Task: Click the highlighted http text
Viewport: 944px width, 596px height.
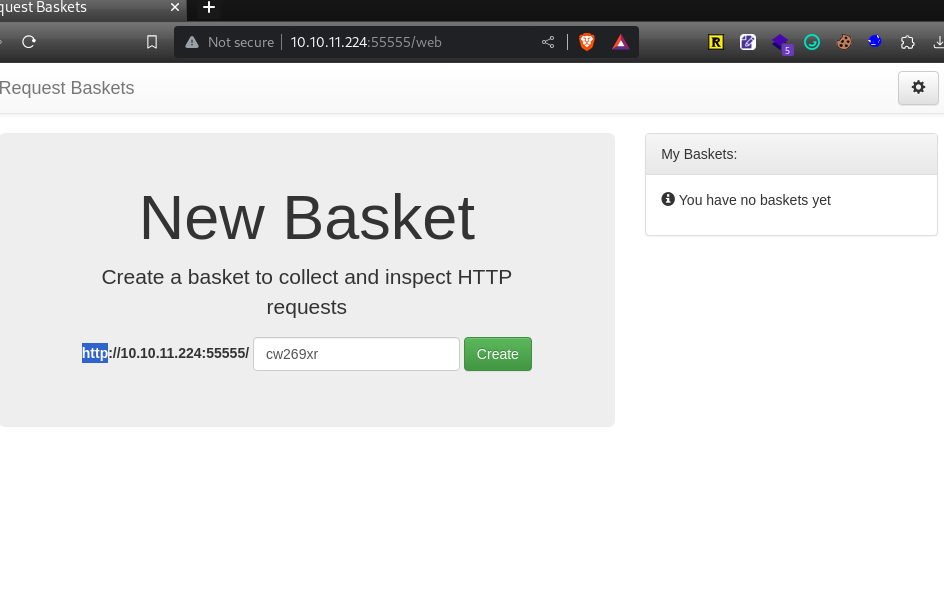Action: (95, 353)
